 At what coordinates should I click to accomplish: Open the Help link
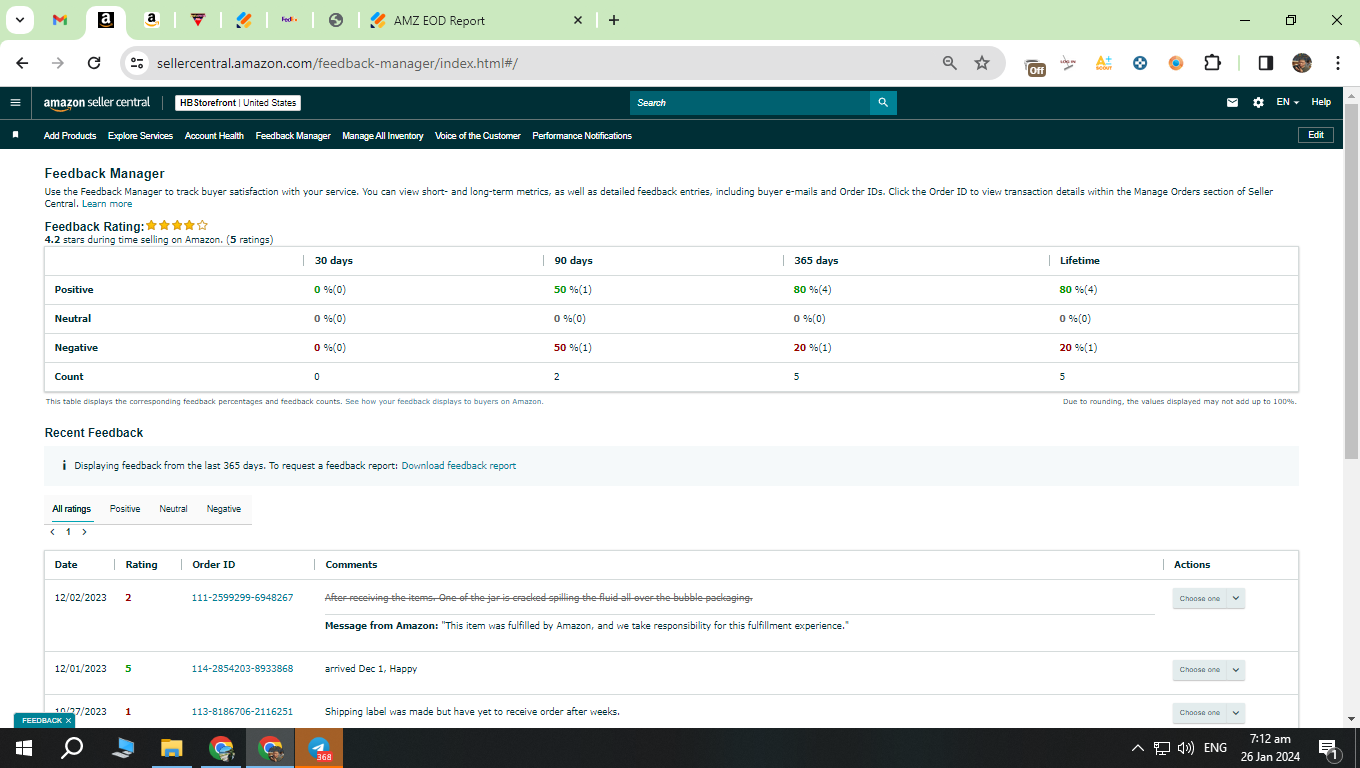[1321, 102]
